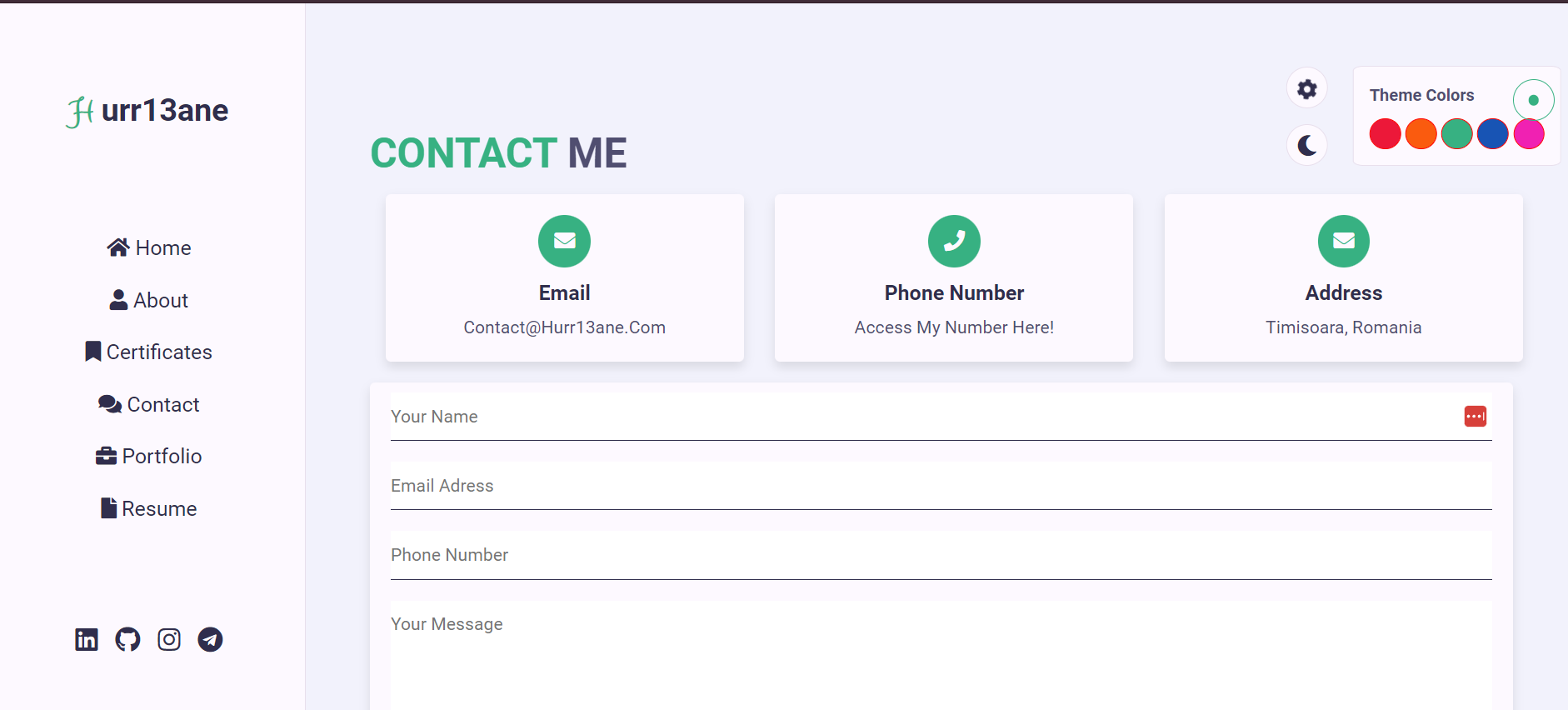Choose the red theme color

(1385, 134)
